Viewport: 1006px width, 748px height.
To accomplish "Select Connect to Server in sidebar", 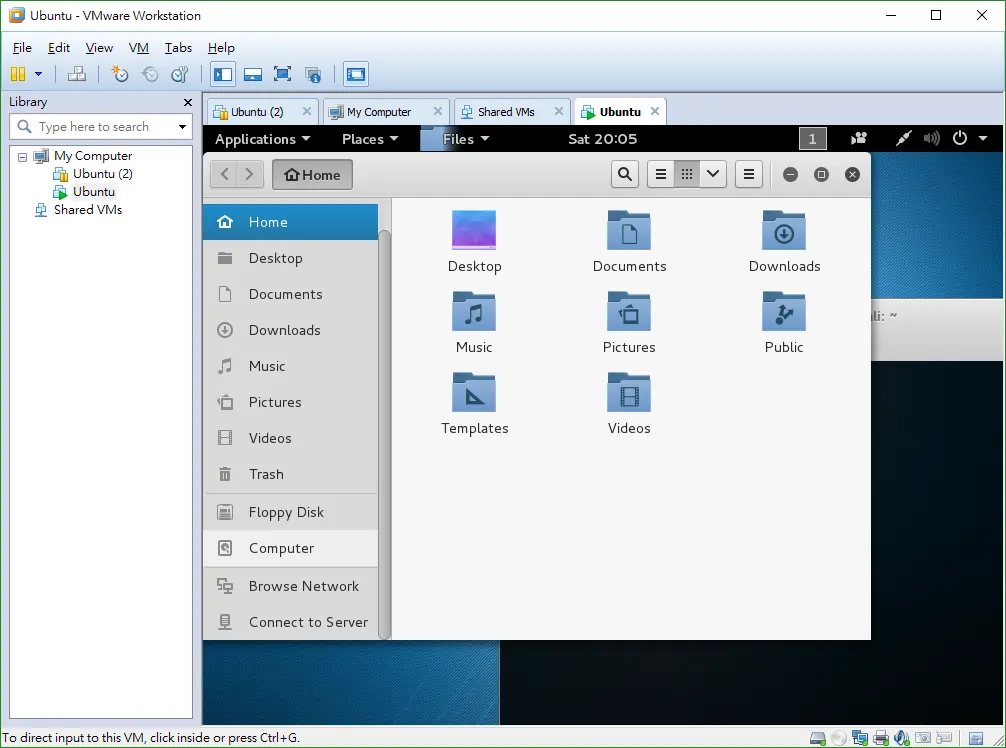I will (x=291, y=622).
